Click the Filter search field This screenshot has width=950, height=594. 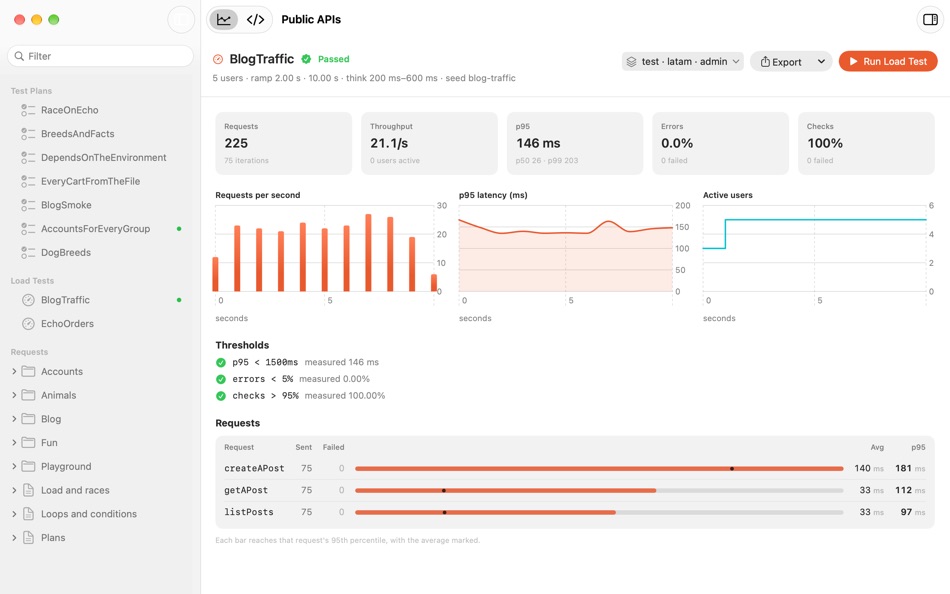point(101,56)
